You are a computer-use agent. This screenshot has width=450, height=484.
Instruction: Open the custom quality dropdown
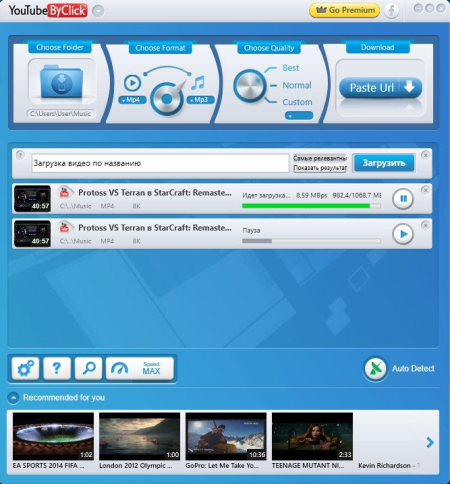point(299,116)
